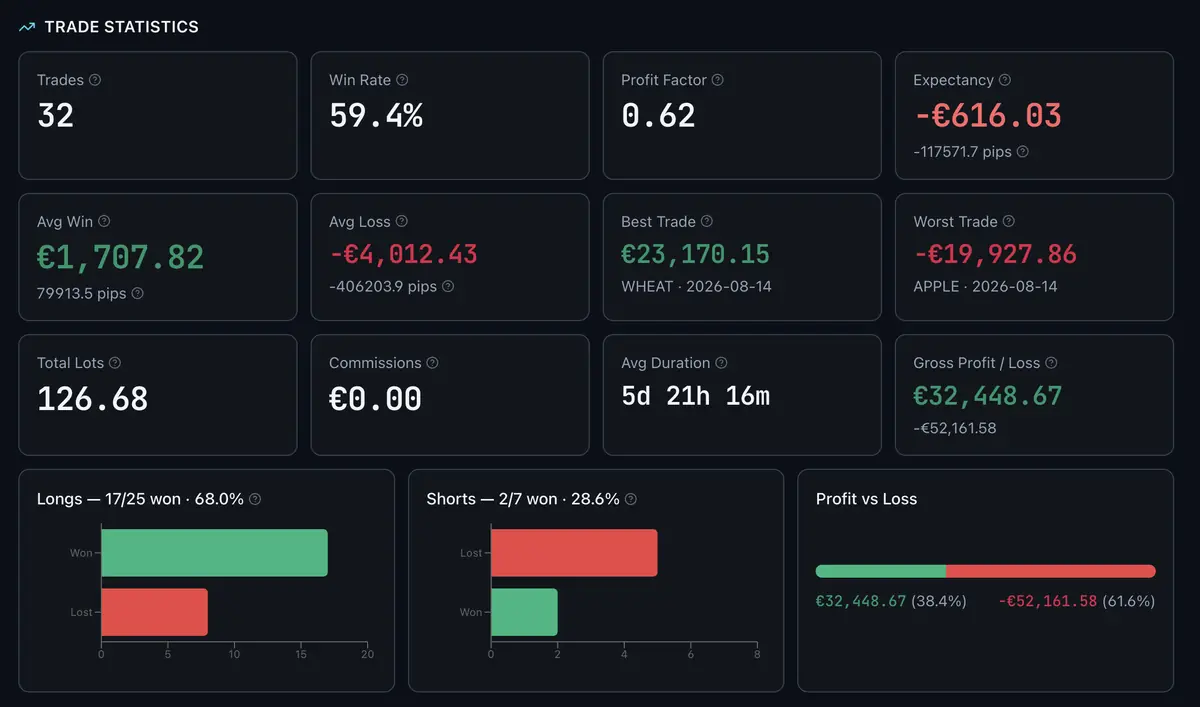Click the help icon beside Win Rate
Image resolution: width=1200 pixels, height=707 pixels.
tap(401, 80)
